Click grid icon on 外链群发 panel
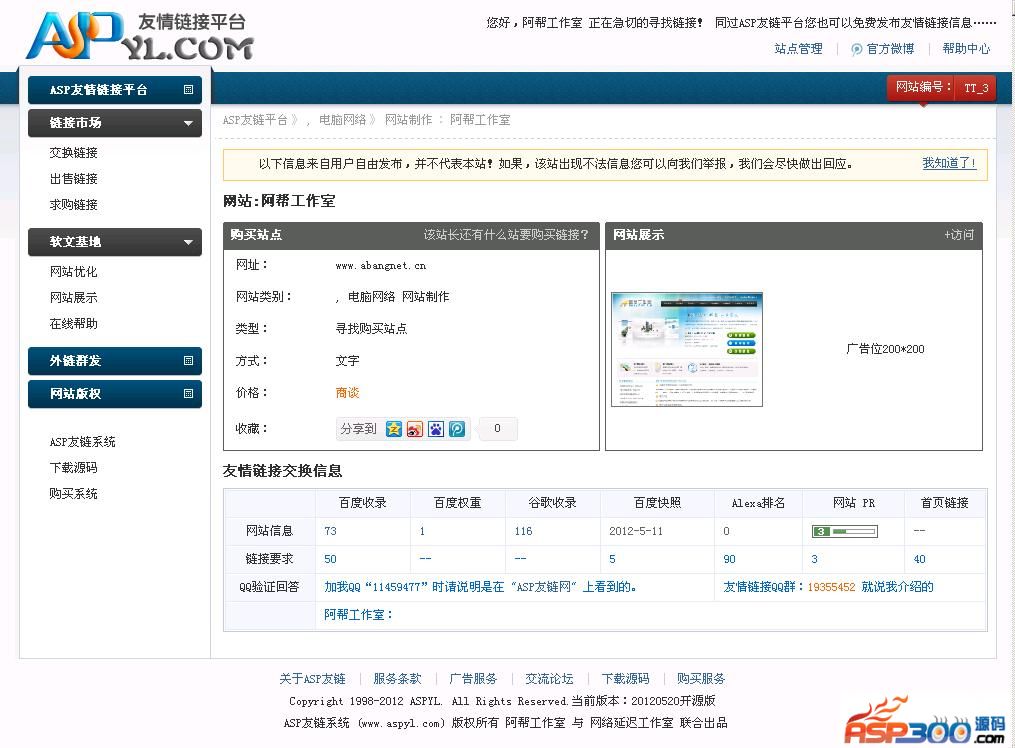Viewport: 1015px width, 748px height. pyautogui.click(x=188, y=361)
